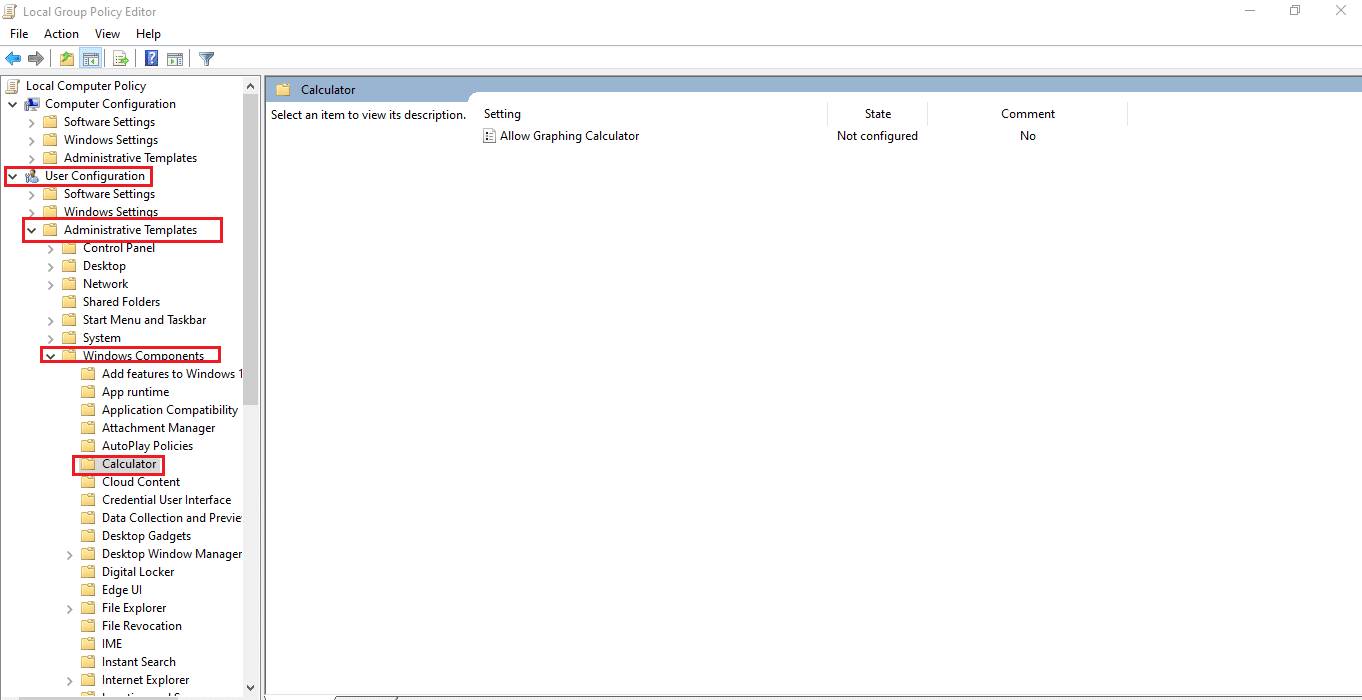The image size is (1362, 700).
Task: Click the blue Back arrow in toolbar
Action: coord(14,58)
